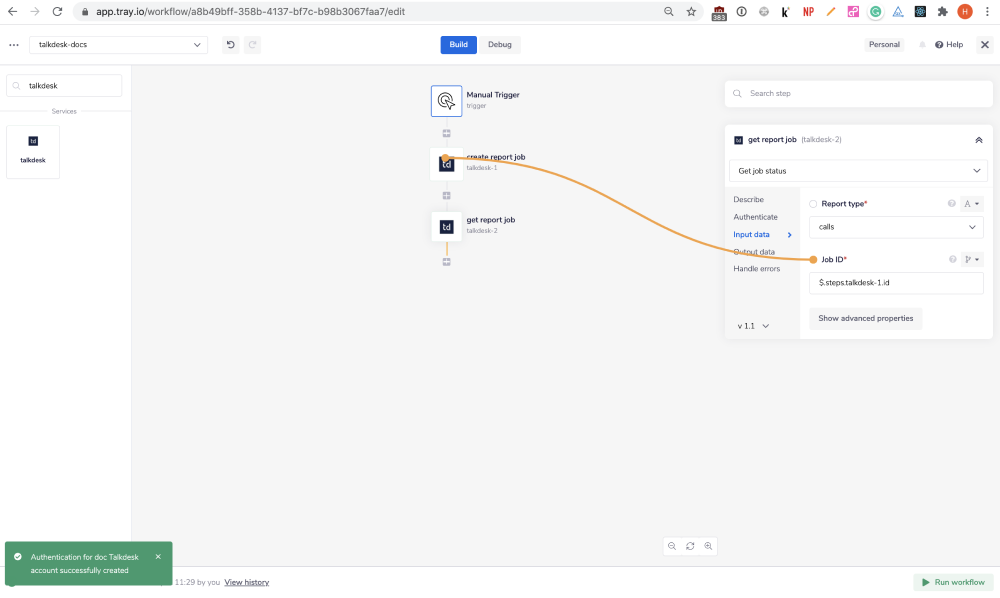Zoom in using the canvas magnifier icon
This screenshot has height=598, width=1000.
pyautogui.click(x=709, y=546)
